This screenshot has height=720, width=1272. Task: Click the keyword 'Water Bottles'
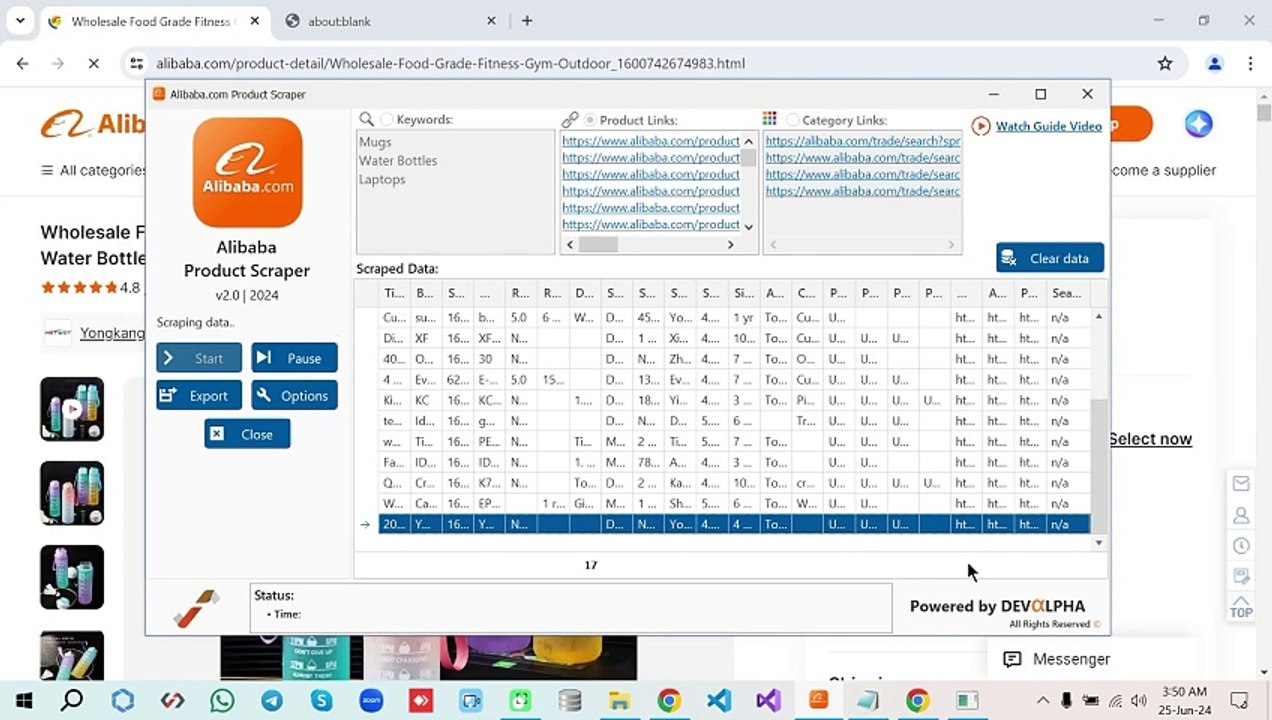pos(398,160)
